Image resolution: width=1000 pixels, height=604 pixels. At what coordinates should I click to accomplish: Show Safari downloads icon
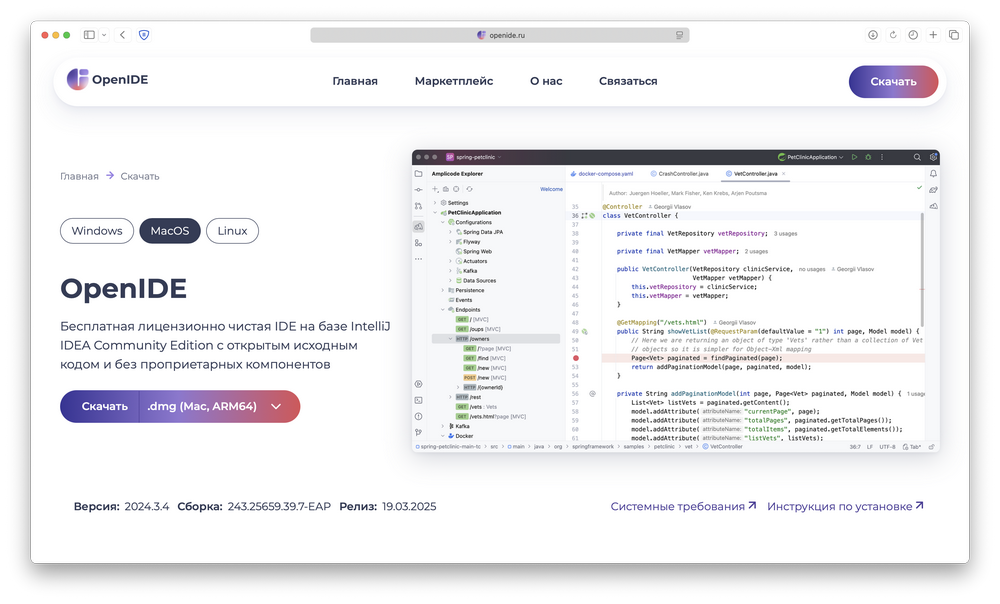click(872, 35)
